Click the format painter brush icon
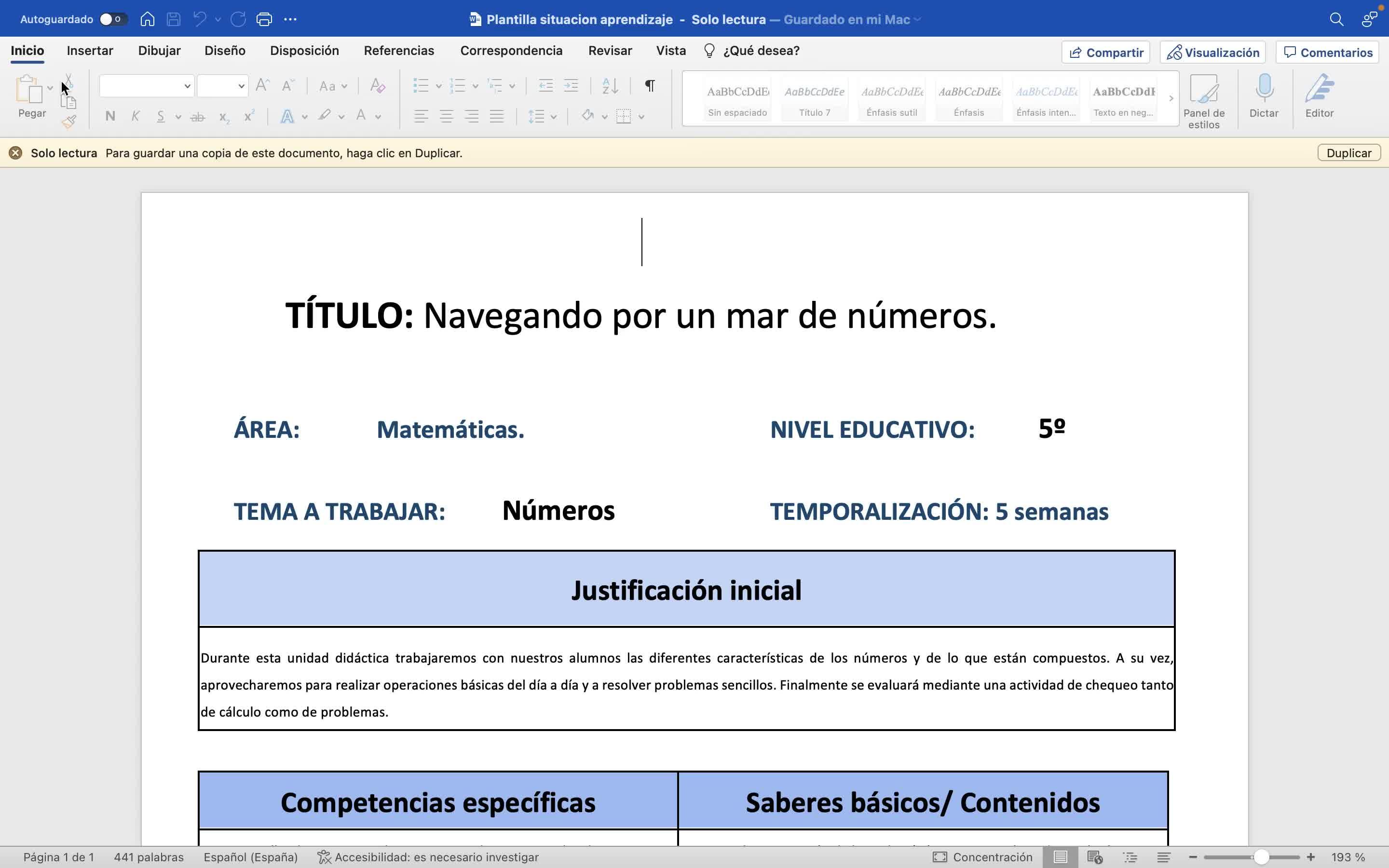The image size is (1389, 868). pyautogui.click(x=69, y=121)
